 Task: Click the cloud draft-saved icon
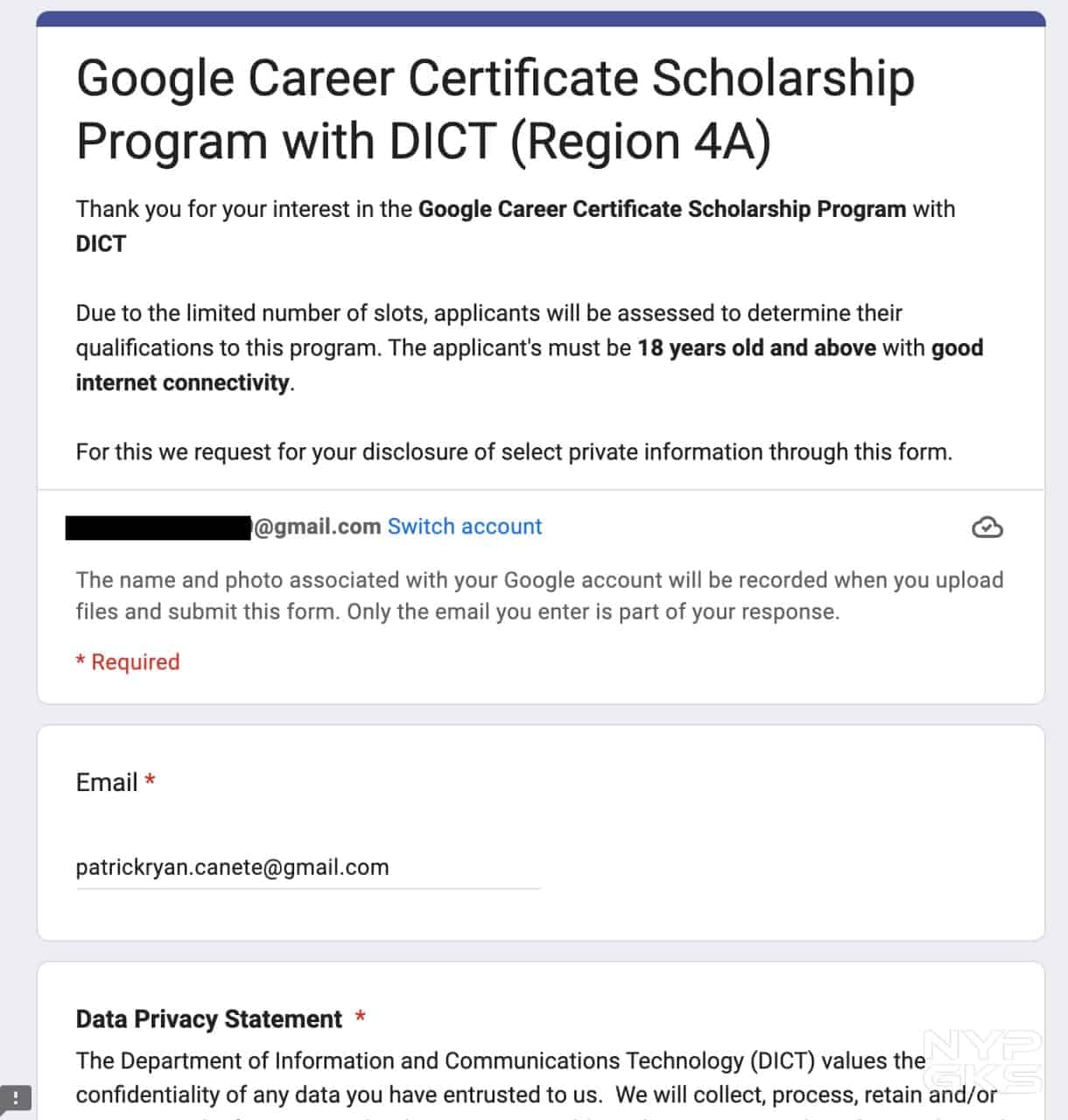[x=987, y=527]
